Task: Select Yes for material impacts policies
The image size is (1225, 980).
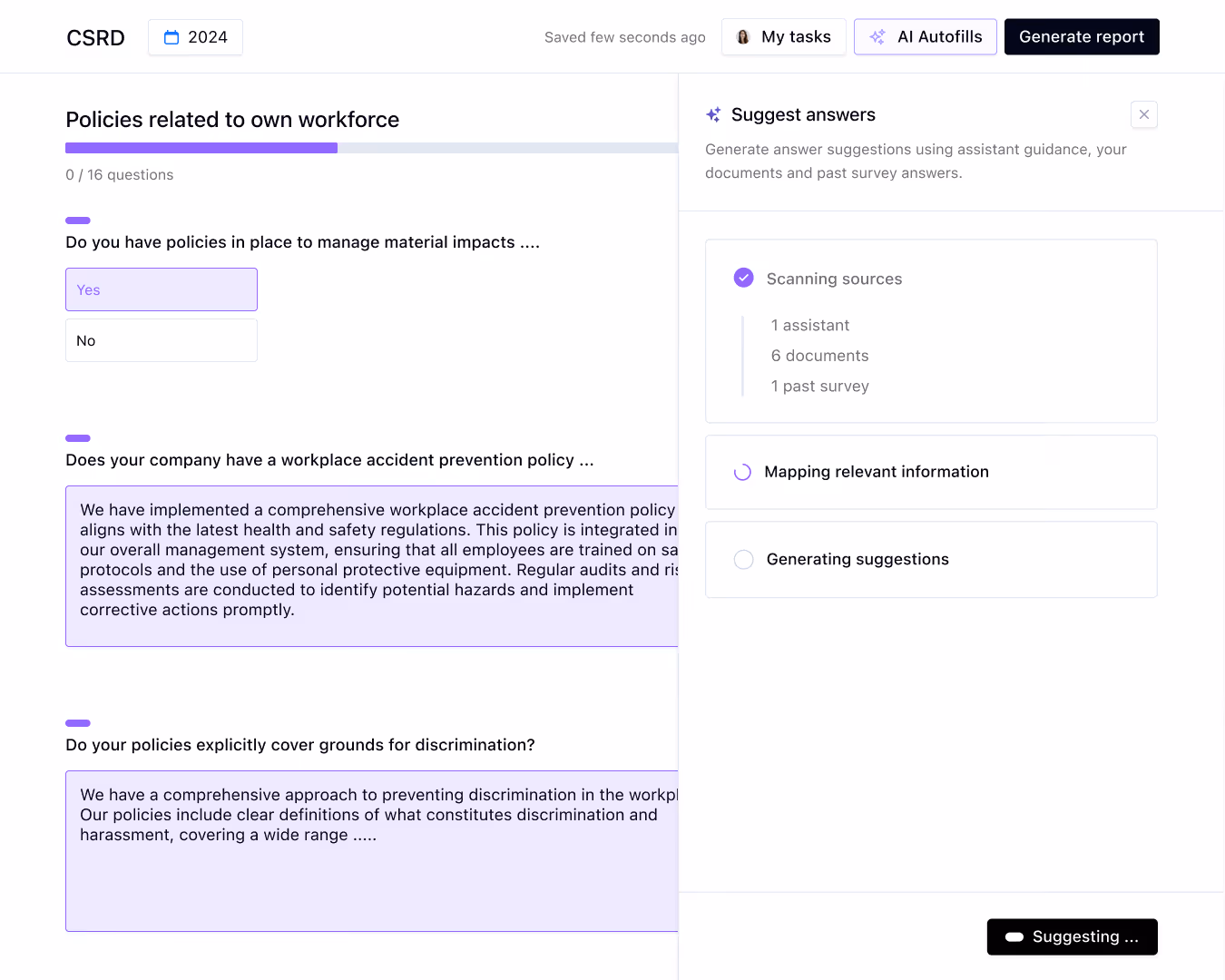Action: (x=162, y=289)
